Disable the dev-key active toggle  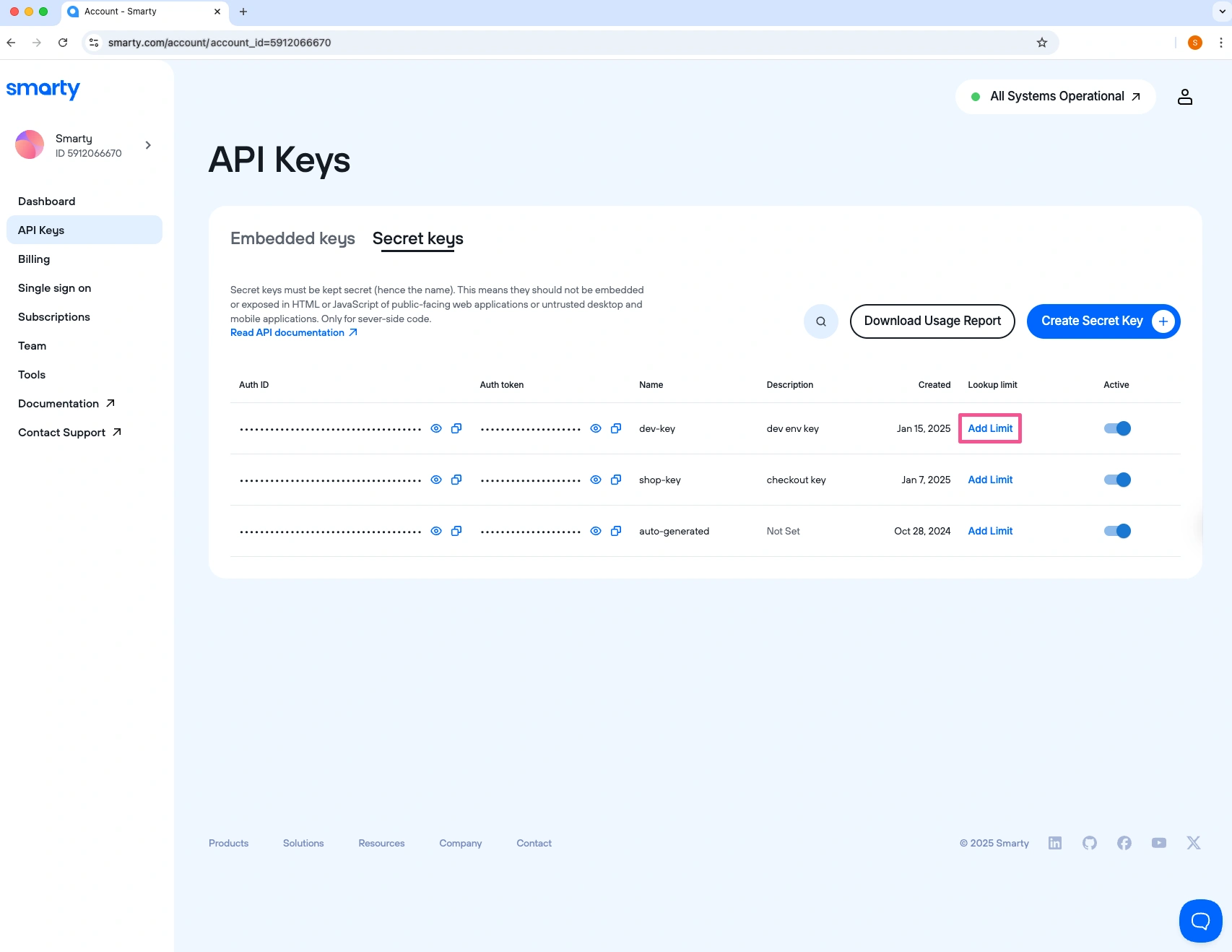1117,428
